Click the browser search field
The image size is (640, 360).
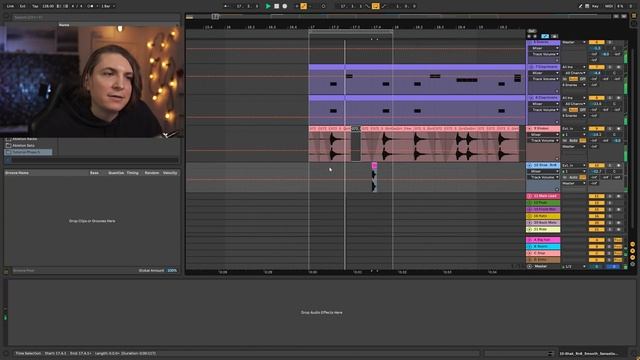[95, 18]
